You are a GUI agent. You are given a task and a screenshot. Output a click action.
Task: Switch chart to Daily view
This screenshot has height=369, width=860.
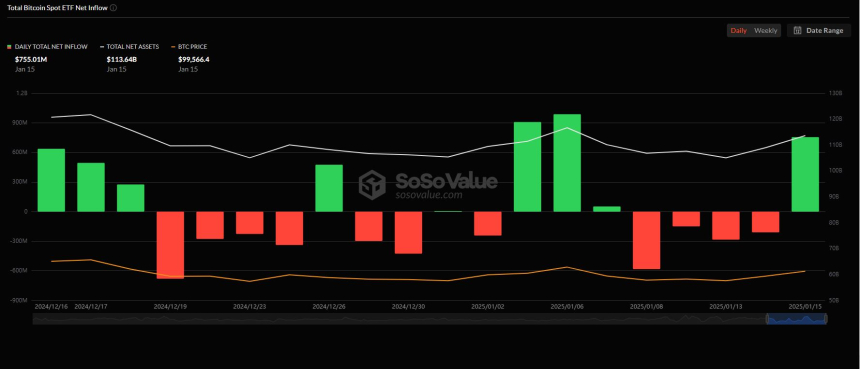pyautogui.click(x=738, y=31)
